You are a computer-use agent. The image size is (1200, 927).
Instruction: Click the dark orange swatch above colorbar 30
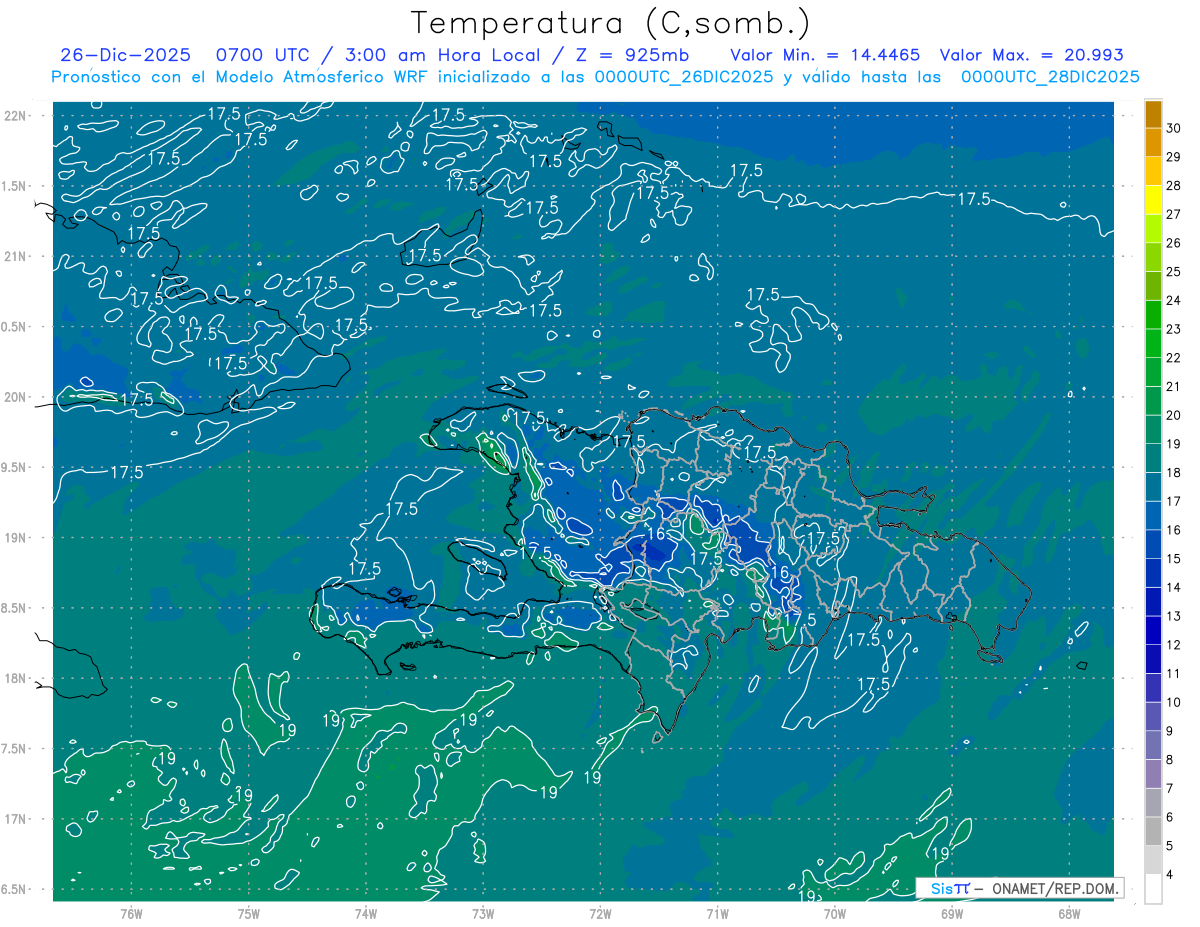point(1153,115)
